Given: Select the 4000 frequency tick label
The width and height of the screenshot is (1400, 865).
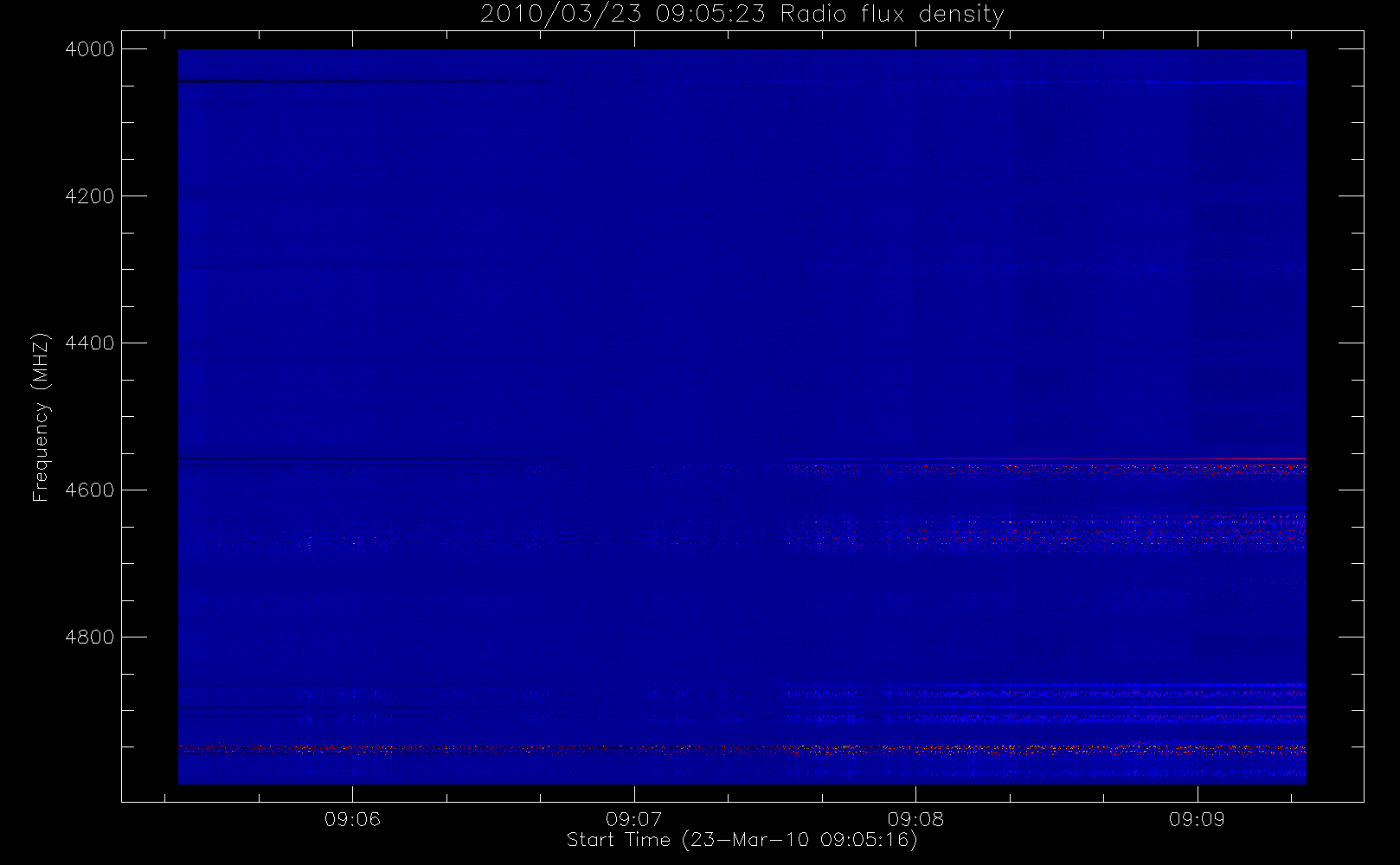Looking at the screenshot, I should pos(90,49).
